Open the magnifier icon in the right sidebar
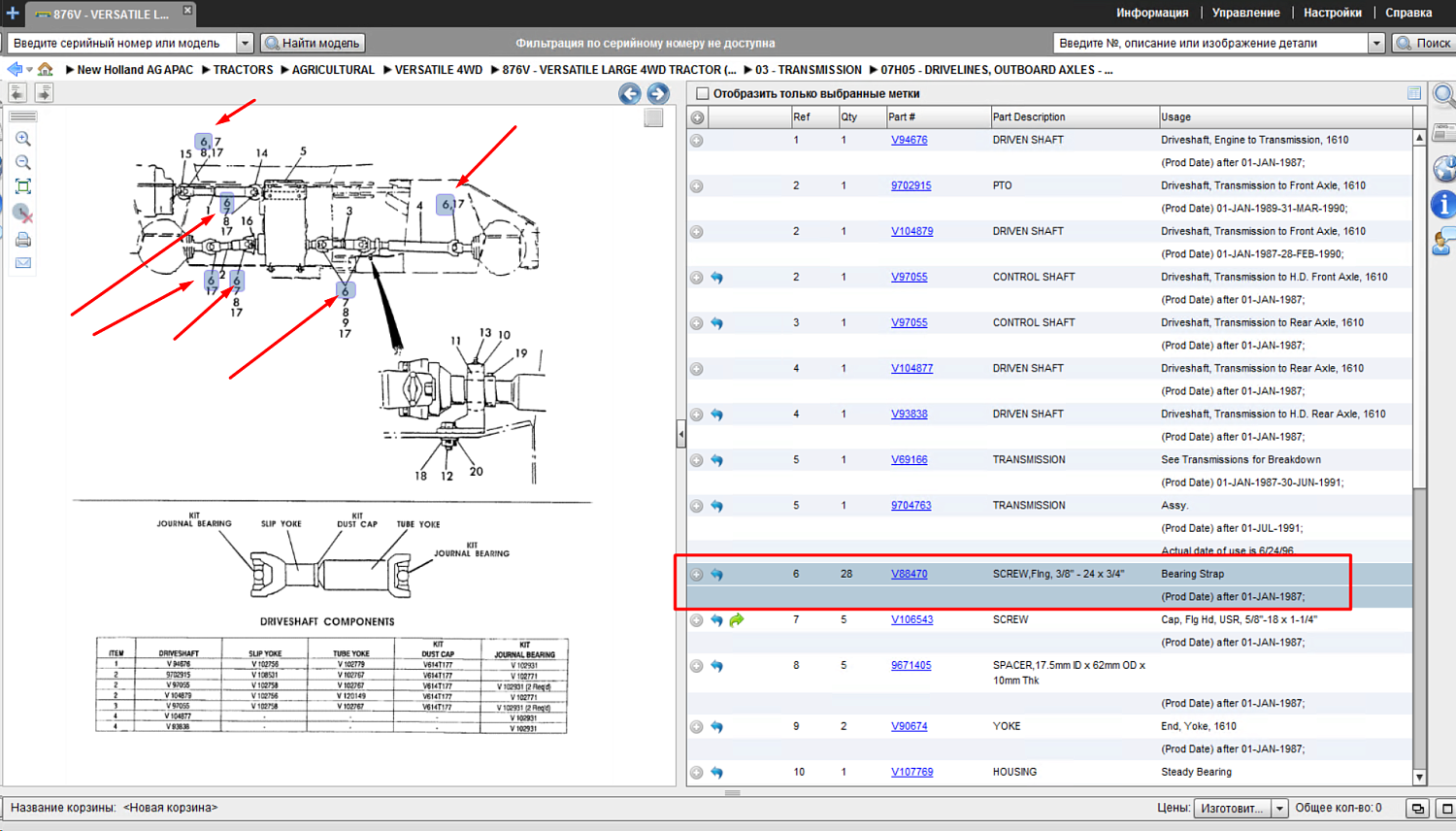 click(1444, 95)
